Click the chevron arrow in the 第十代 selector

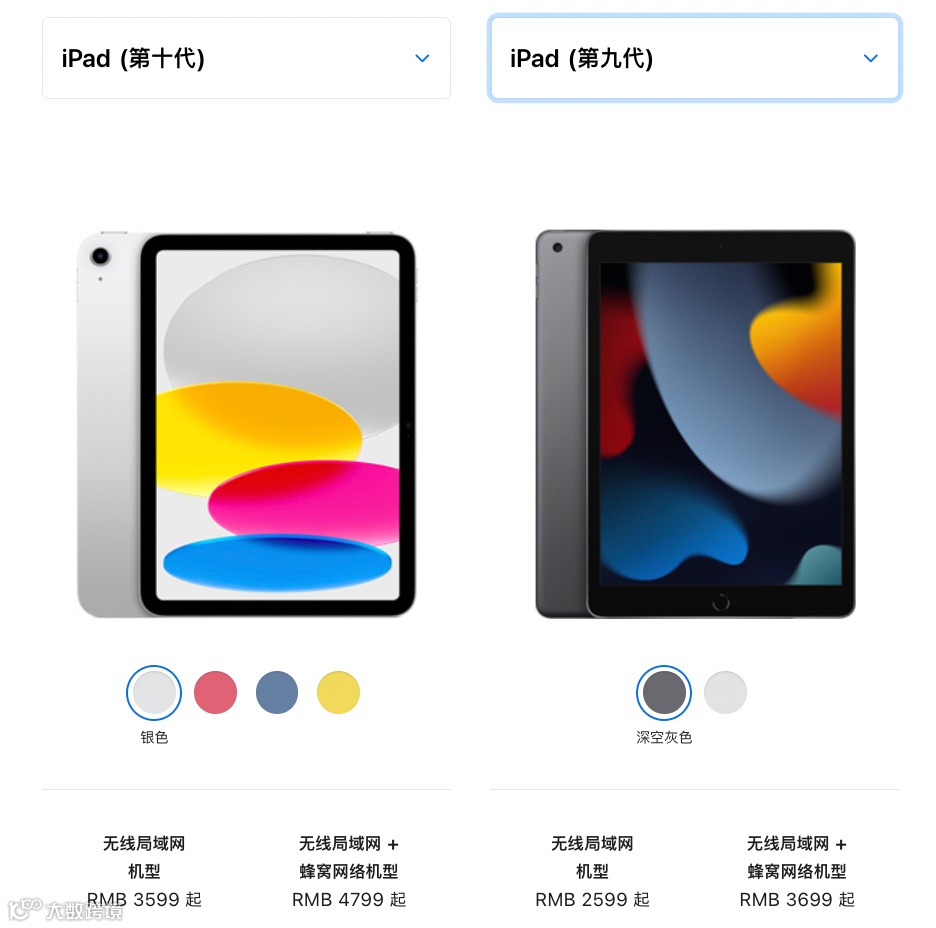pyautogui.click(x=422, y=58)
